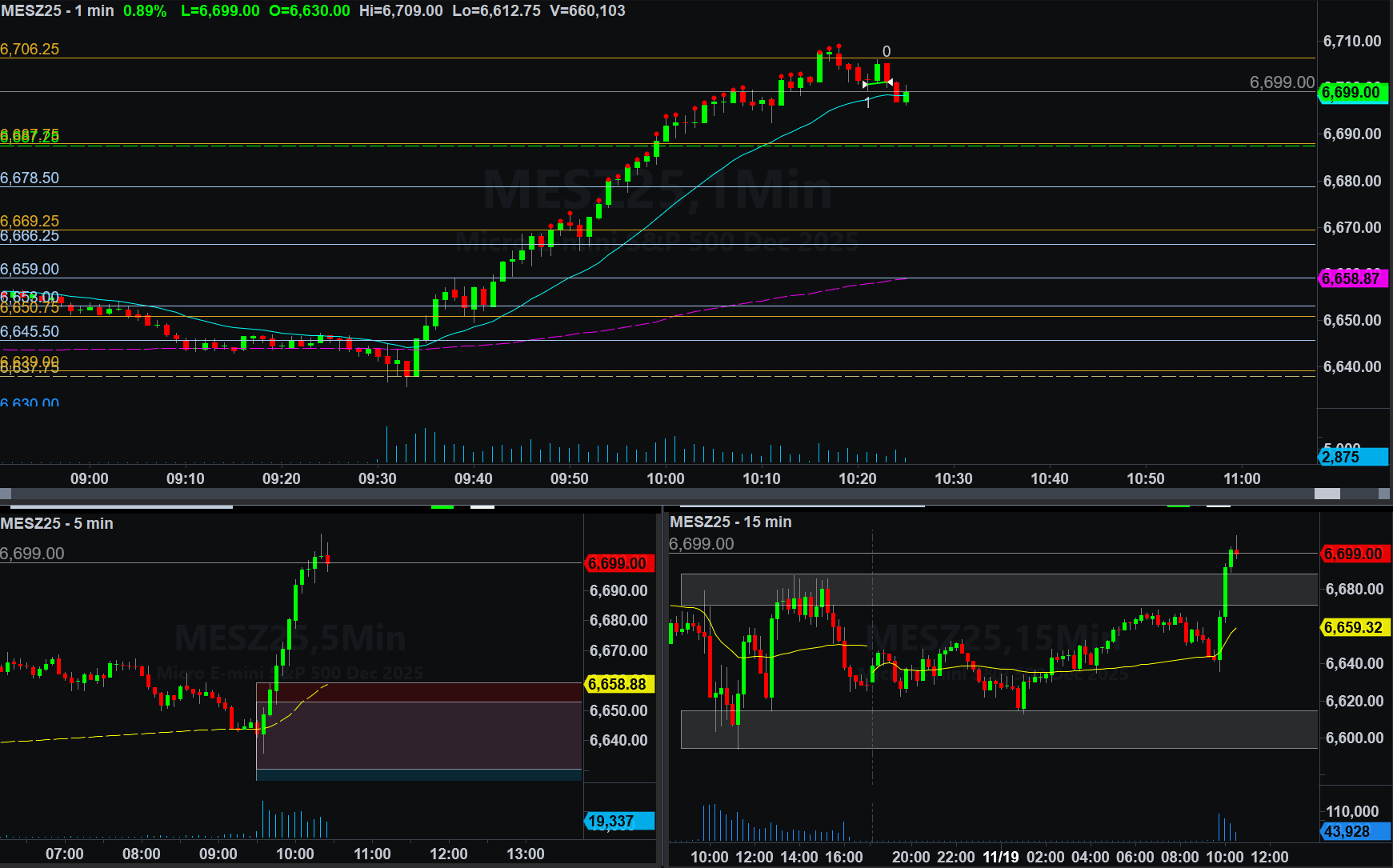Click the MESZ25 - 1 min chart title
Image resolution: width=1393 pixels, height=868 pixels.
58,11
